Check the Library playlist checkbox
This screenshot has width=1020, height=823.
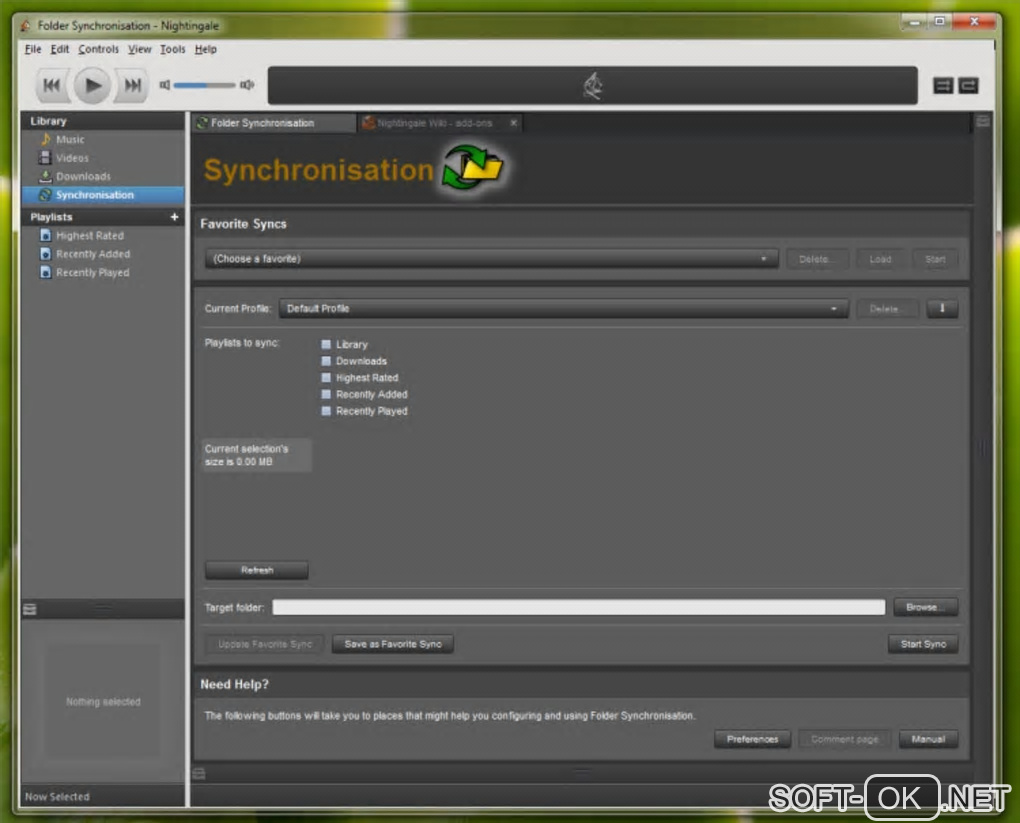pyautogui.click(x=327, y=344)
